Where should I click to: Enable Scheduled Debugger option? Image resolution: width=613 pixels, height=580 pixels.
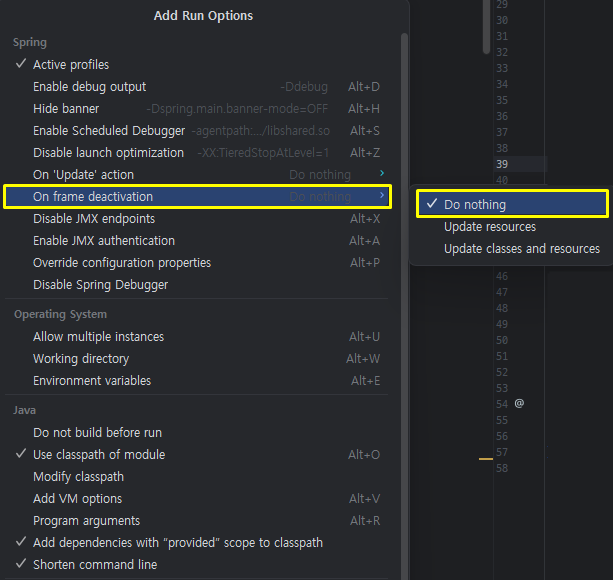[197, 131]
